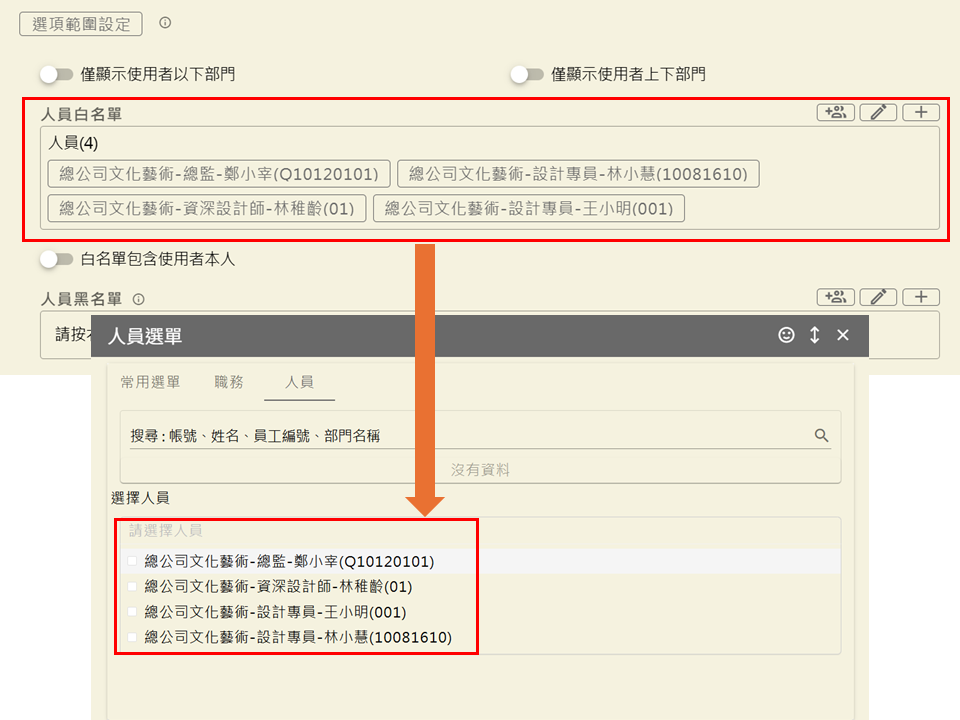
Task: Check 設計專員-王小明(001) checkbox in list
Action: click(x=132, y=612)
